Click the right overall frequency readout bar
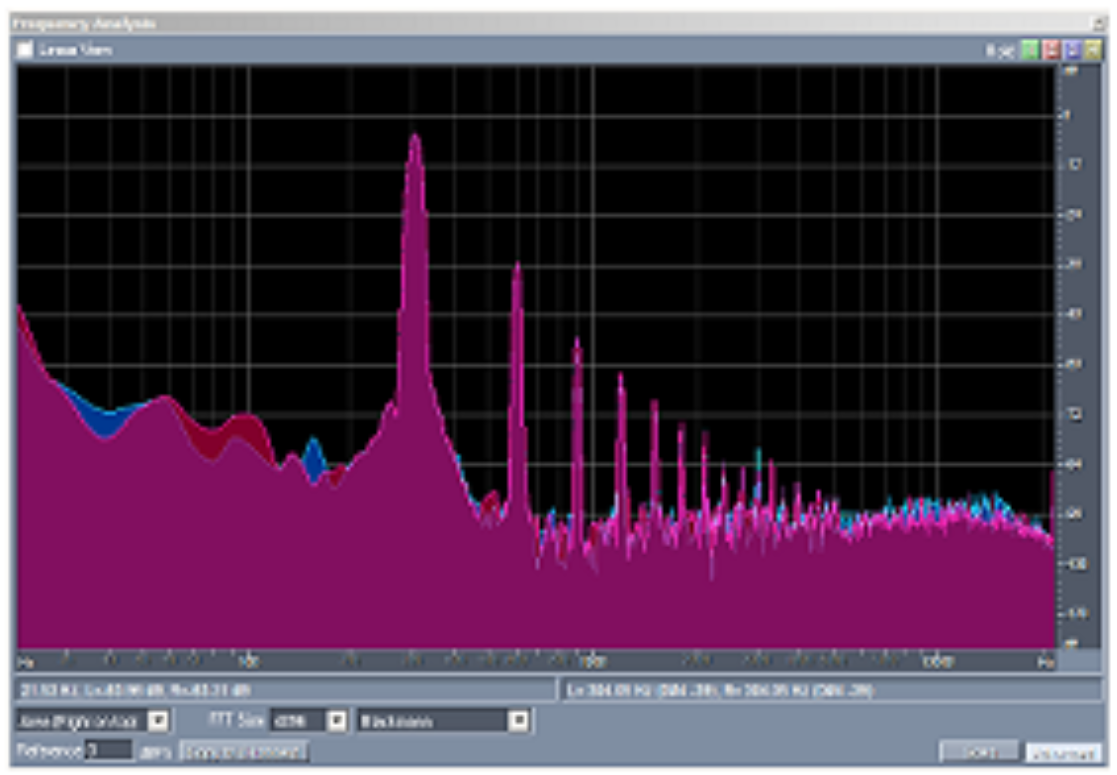The width and height of the screenshot is (1117, 775). click(830, 690)
